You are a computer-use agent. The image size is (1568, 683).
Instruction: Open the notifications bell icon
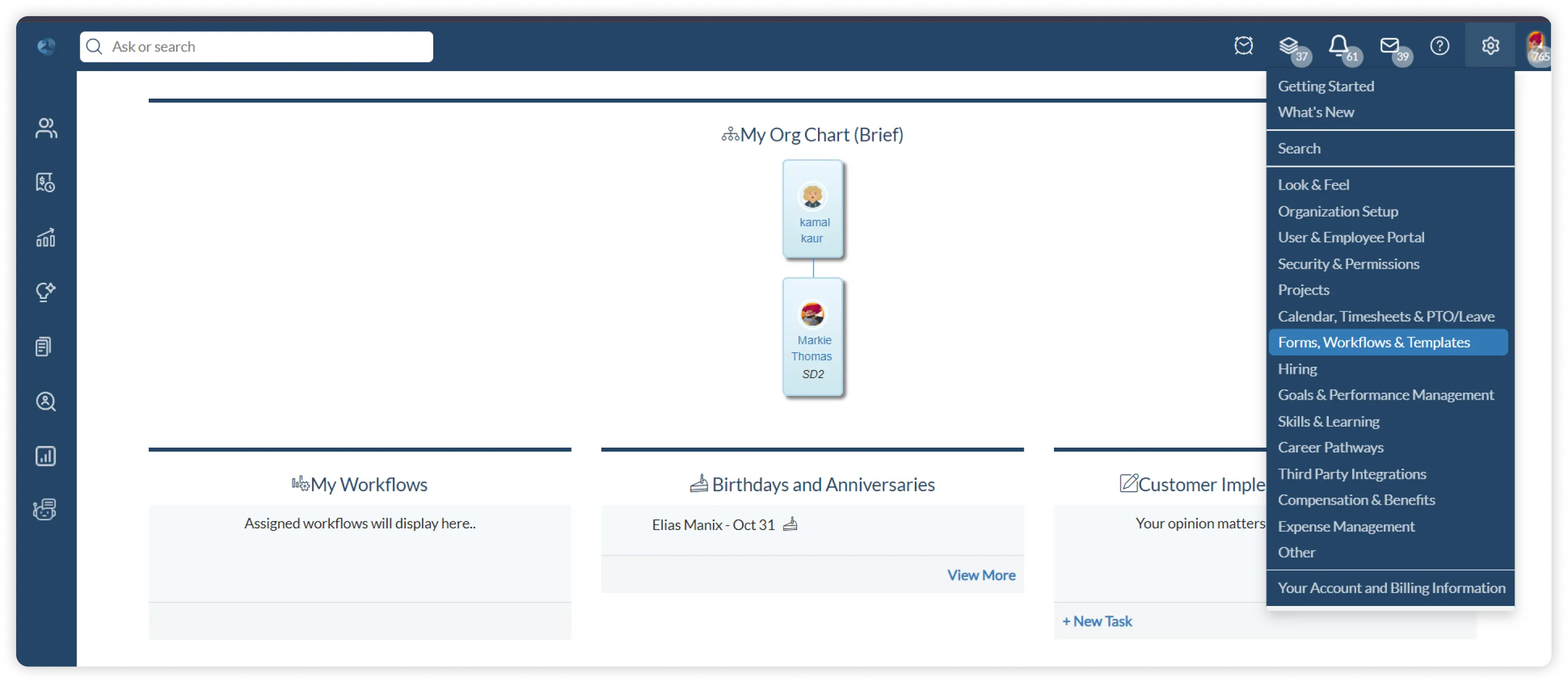(1338, 46)
